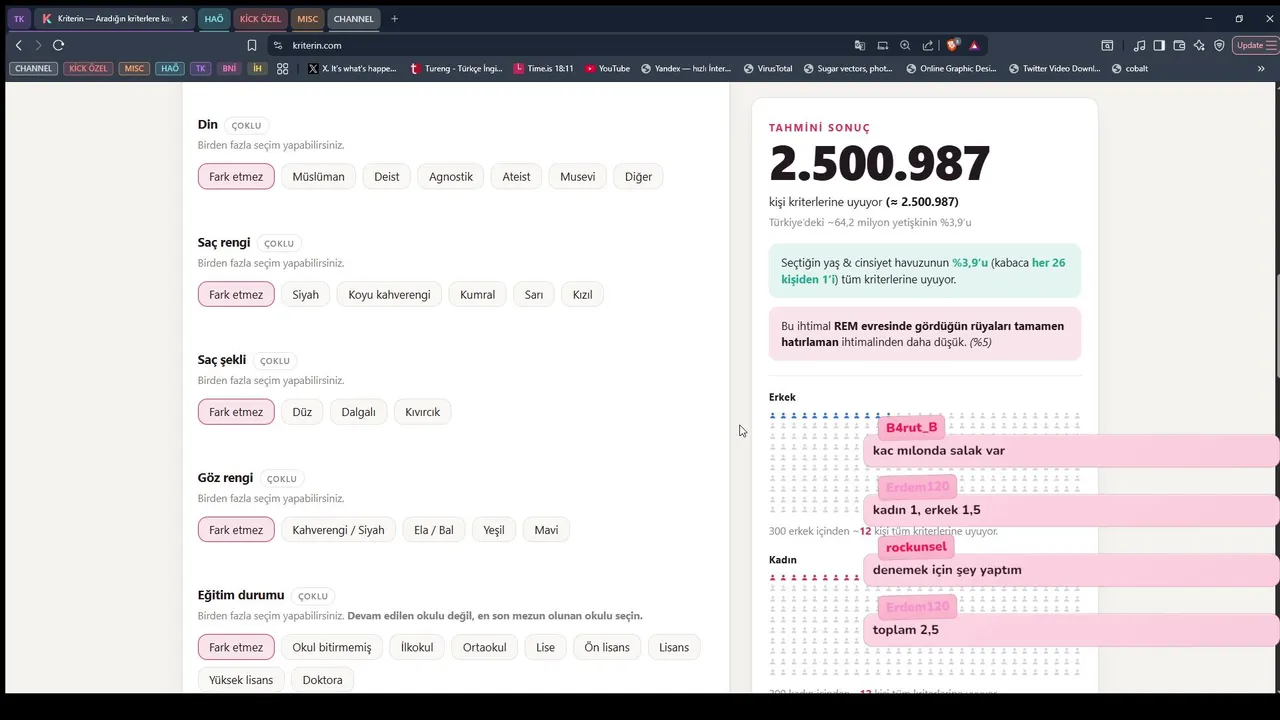The image size is (1280, 720).
Task: Expand the BNİ bookmark folder
Action: (229, 69)
